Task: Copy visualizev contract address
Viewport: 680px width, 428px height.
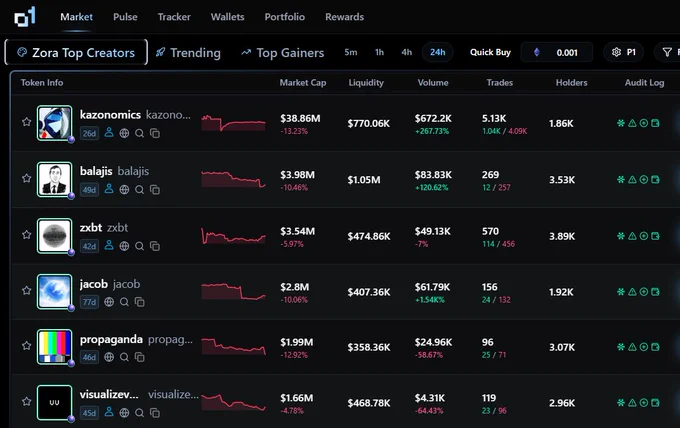Action: click(155, 413)
